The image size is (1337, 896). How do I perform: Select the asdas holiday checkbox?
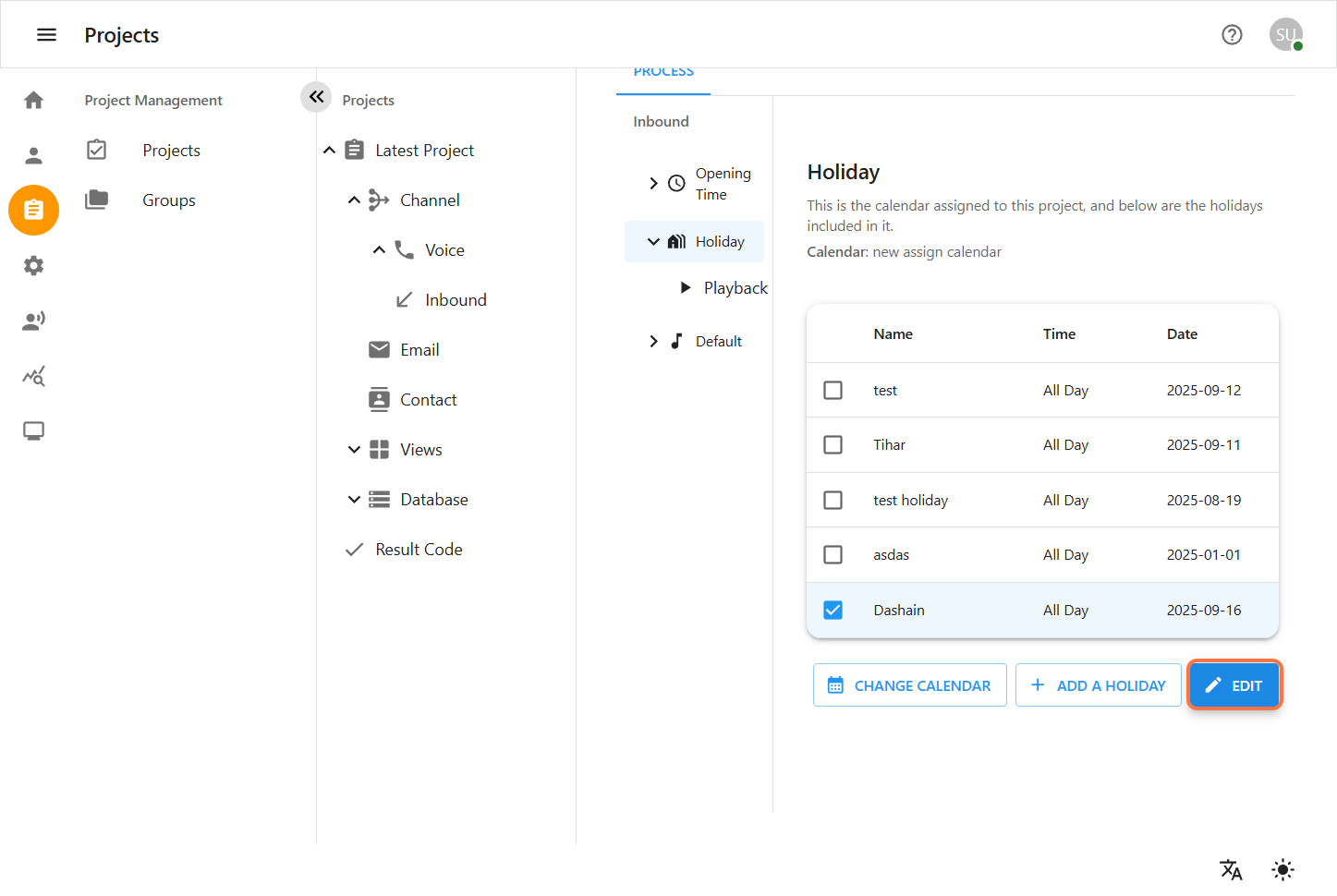pos(833,555)
